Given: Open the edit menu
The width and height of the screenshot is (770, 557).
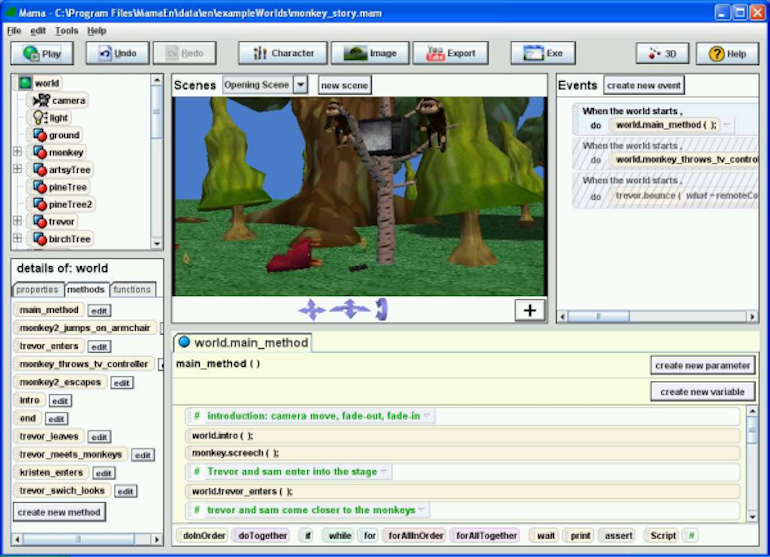Looking at the screenshot, I should pos(38,30).
